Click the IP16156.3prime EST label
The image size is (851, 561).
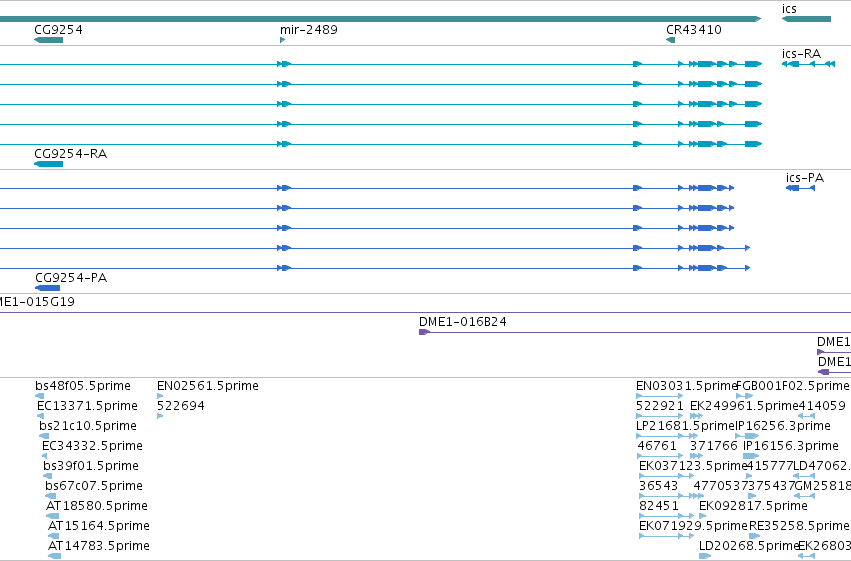click(791, 446)
